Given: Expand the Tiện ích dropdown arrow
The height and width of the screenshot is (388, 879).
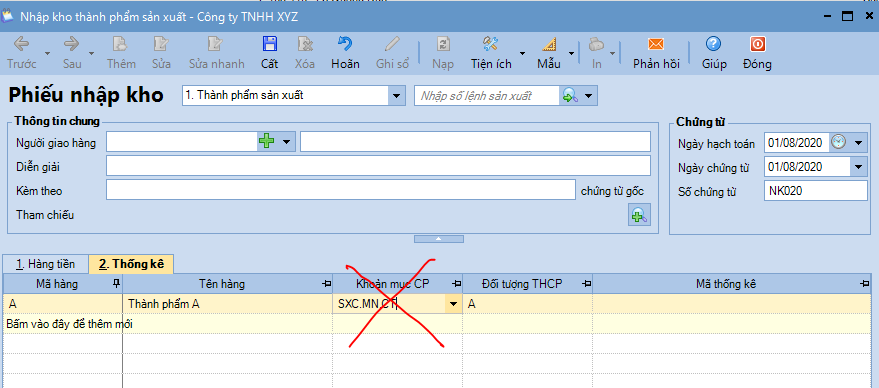Looking at the screenshot, I should (522, 54).
